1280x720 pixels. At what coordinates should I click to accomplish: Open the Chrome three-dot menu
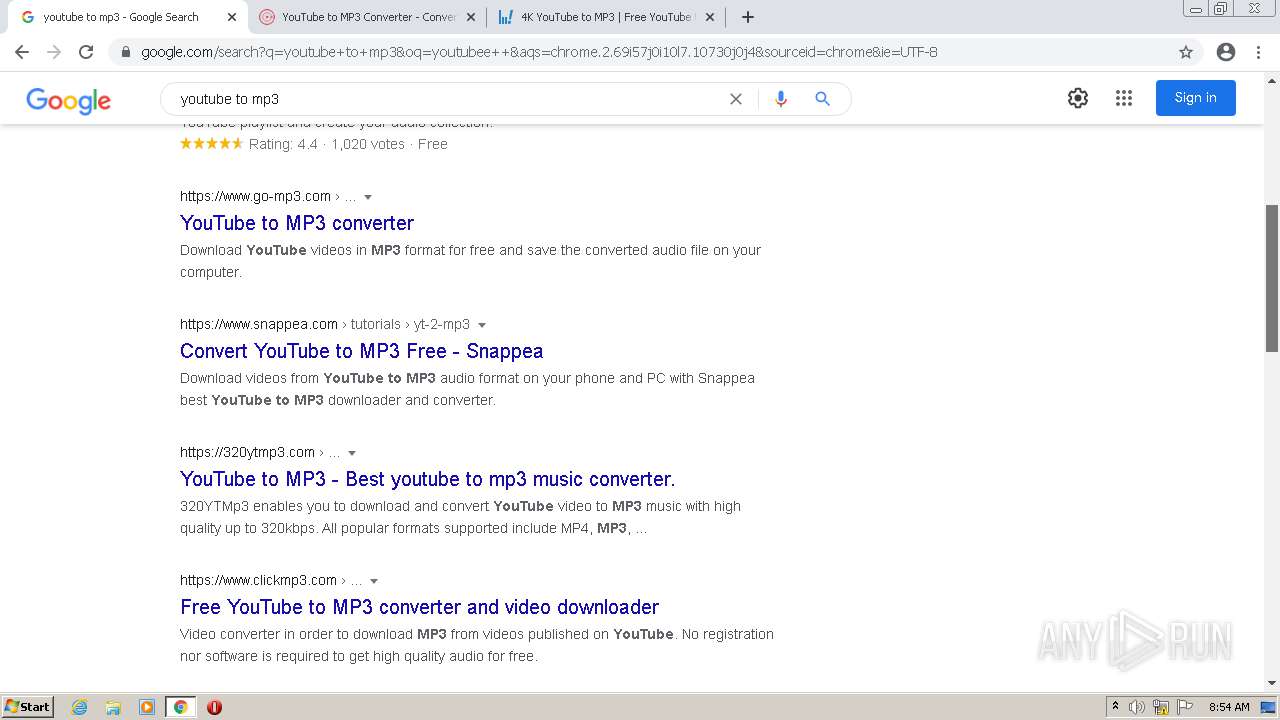coord(1258,52)
